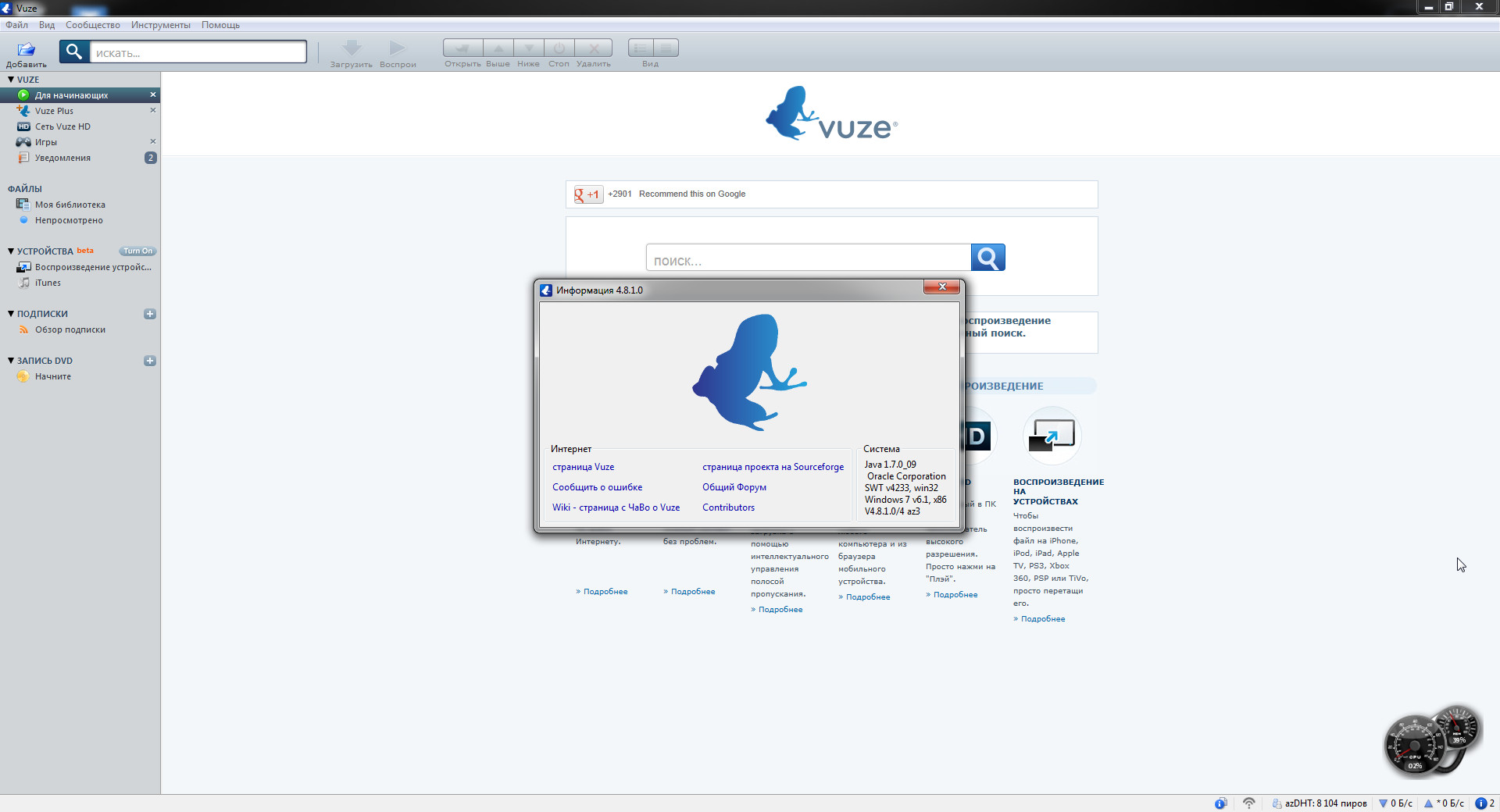Click the Воспрои play icon
The image size is (1500, 812).
398,48
